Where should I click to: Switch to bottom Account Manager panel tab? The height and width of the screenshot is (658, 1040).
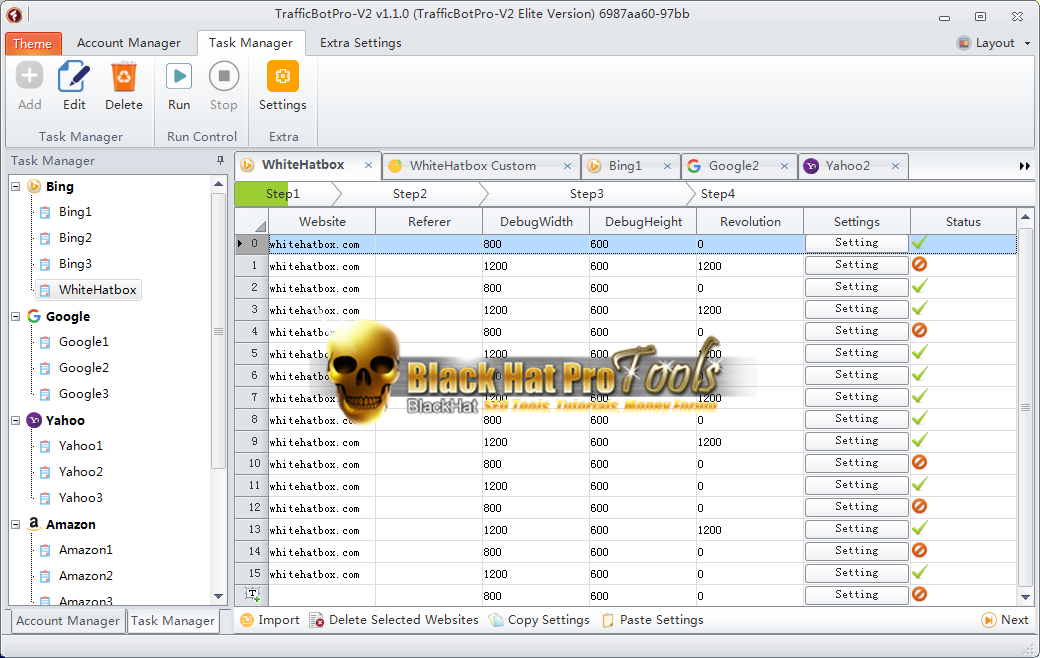(x=68, y=621)
